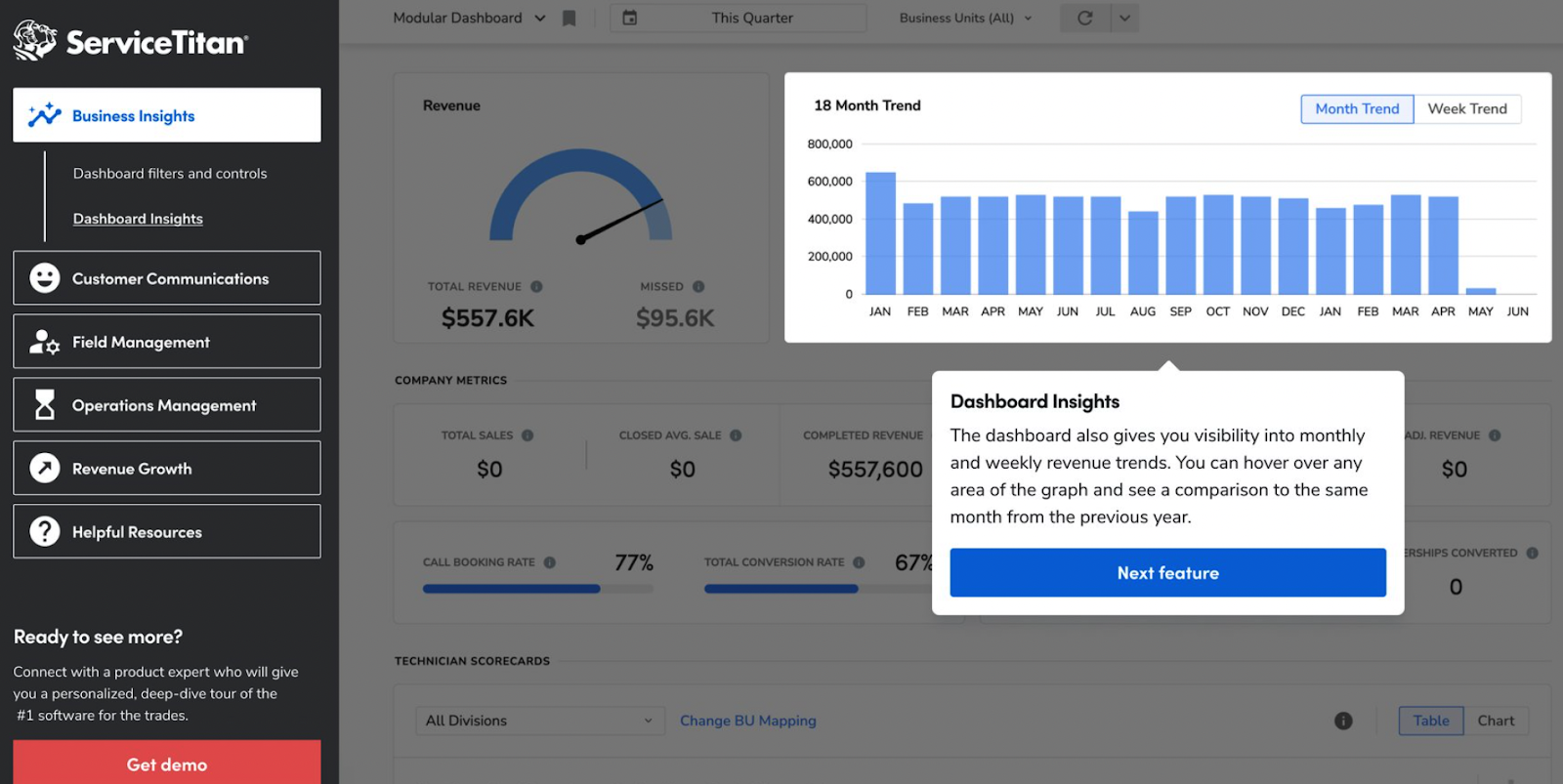Click the Get demo button

167,763
